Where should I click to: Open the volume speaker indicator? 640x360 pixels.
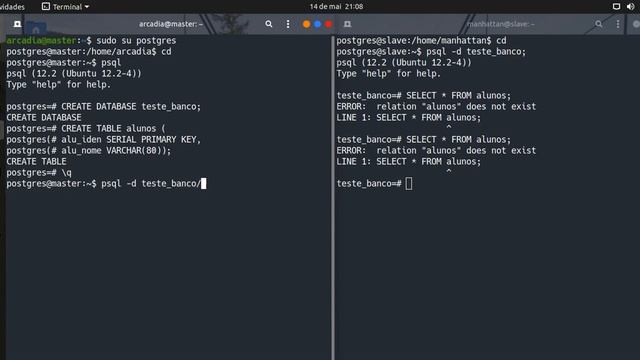click(x=631, y=7)
